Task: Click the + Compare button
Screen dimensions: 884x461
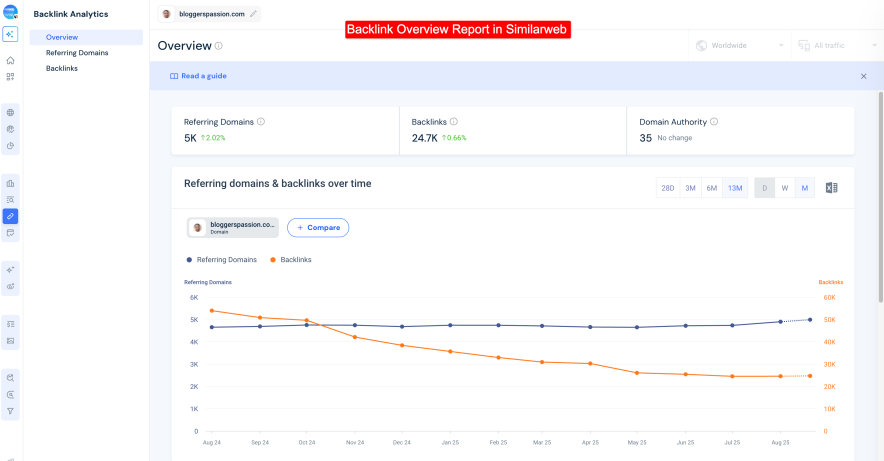Action: [x=318, y=228]
